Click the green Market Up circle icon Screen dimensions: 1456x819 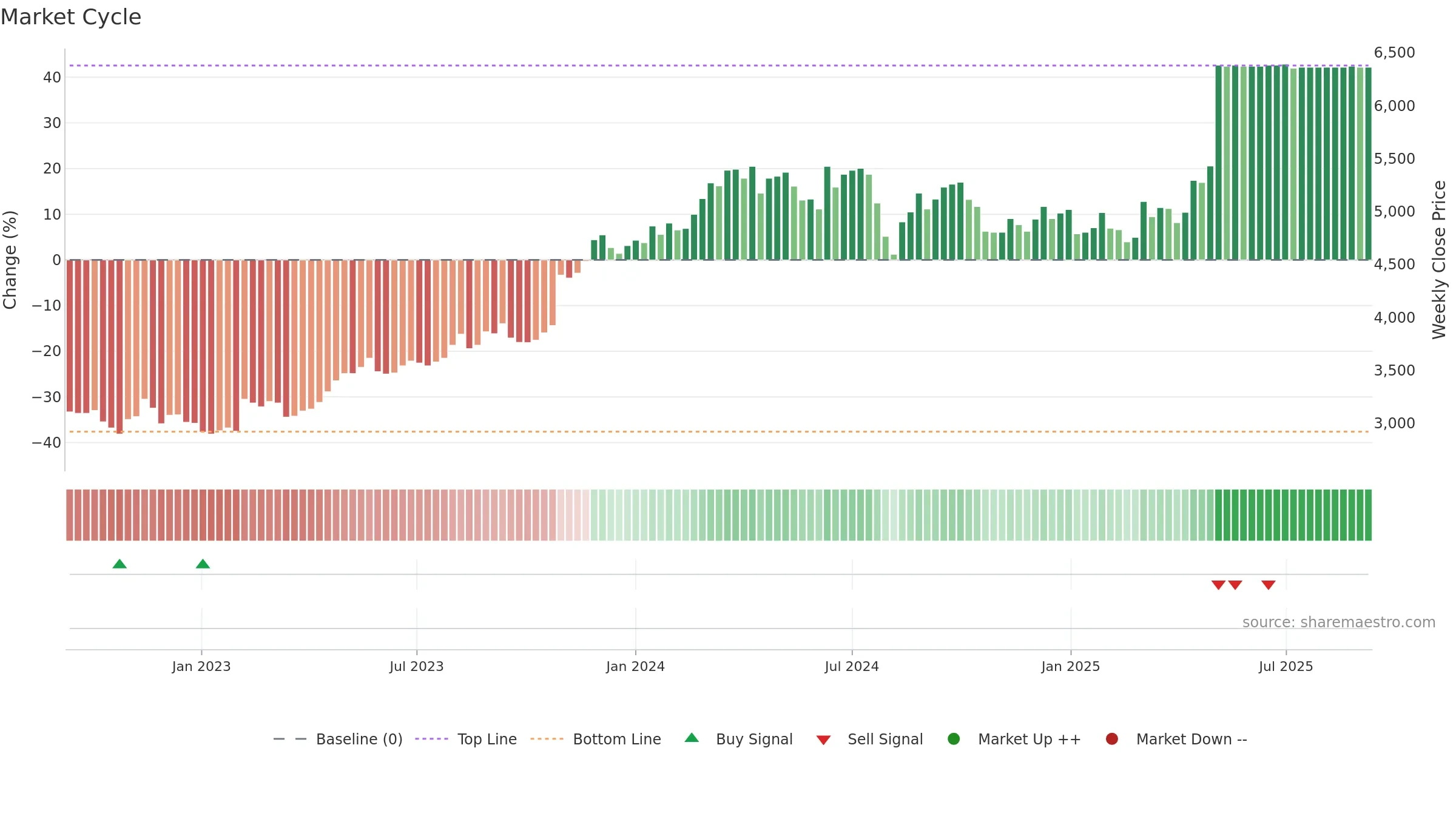point(954,739)
